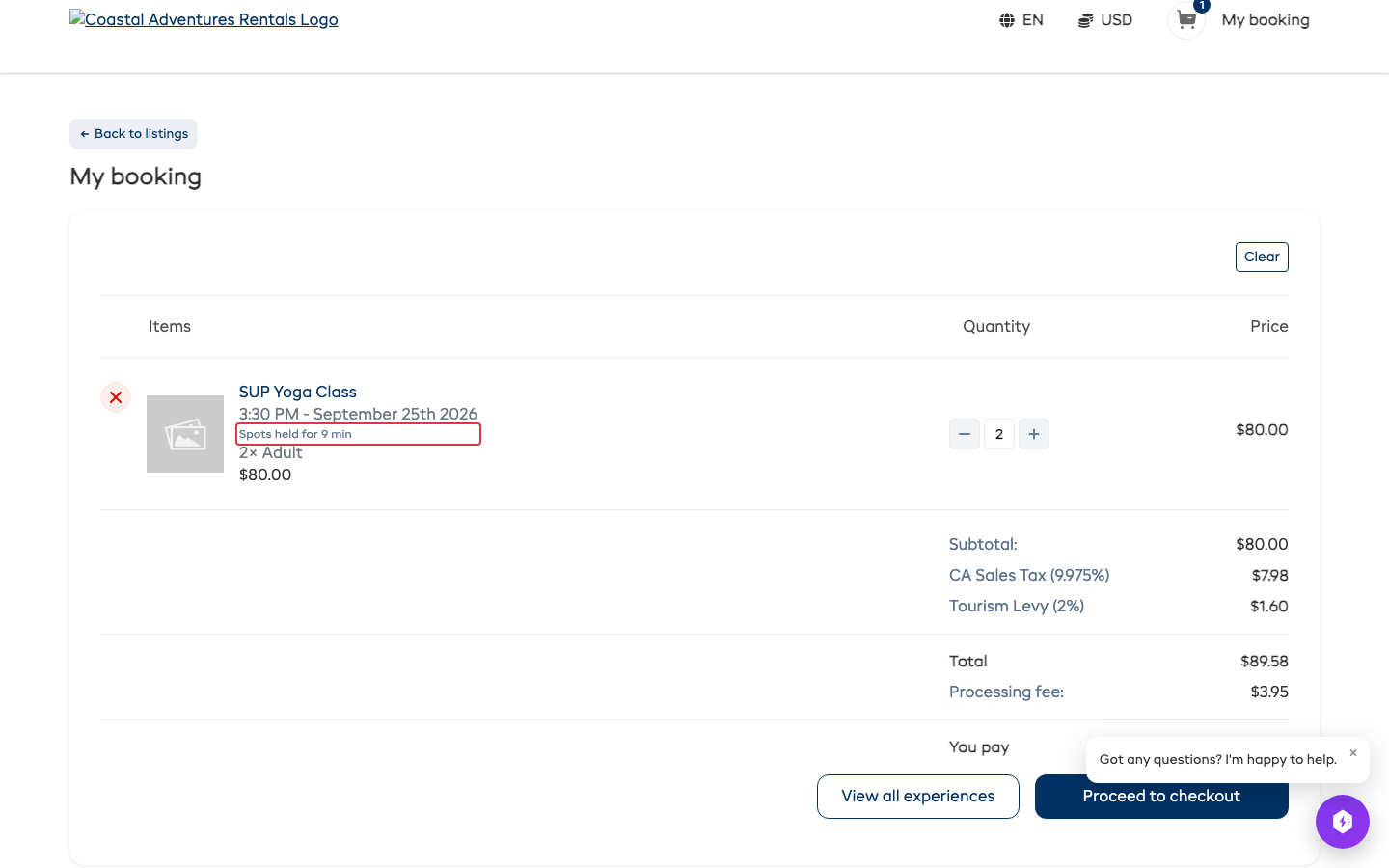Click the 'Subtotal:' label
Image resolution: width=1389 pixels, height=868 pixels.
pos(983,544)
